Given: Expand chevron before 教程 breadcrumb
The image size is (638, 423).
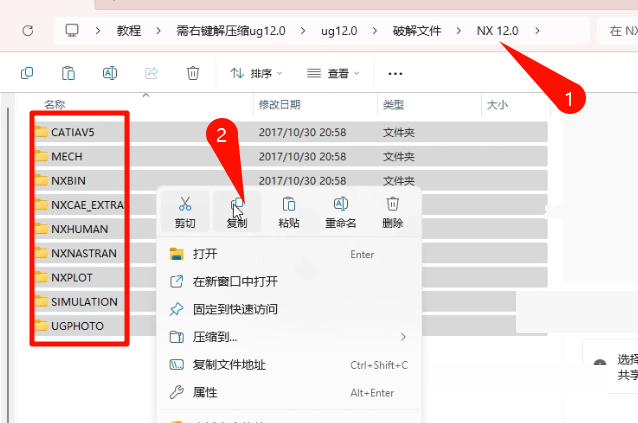Looking at the screenshot, I should coord(98,31).
